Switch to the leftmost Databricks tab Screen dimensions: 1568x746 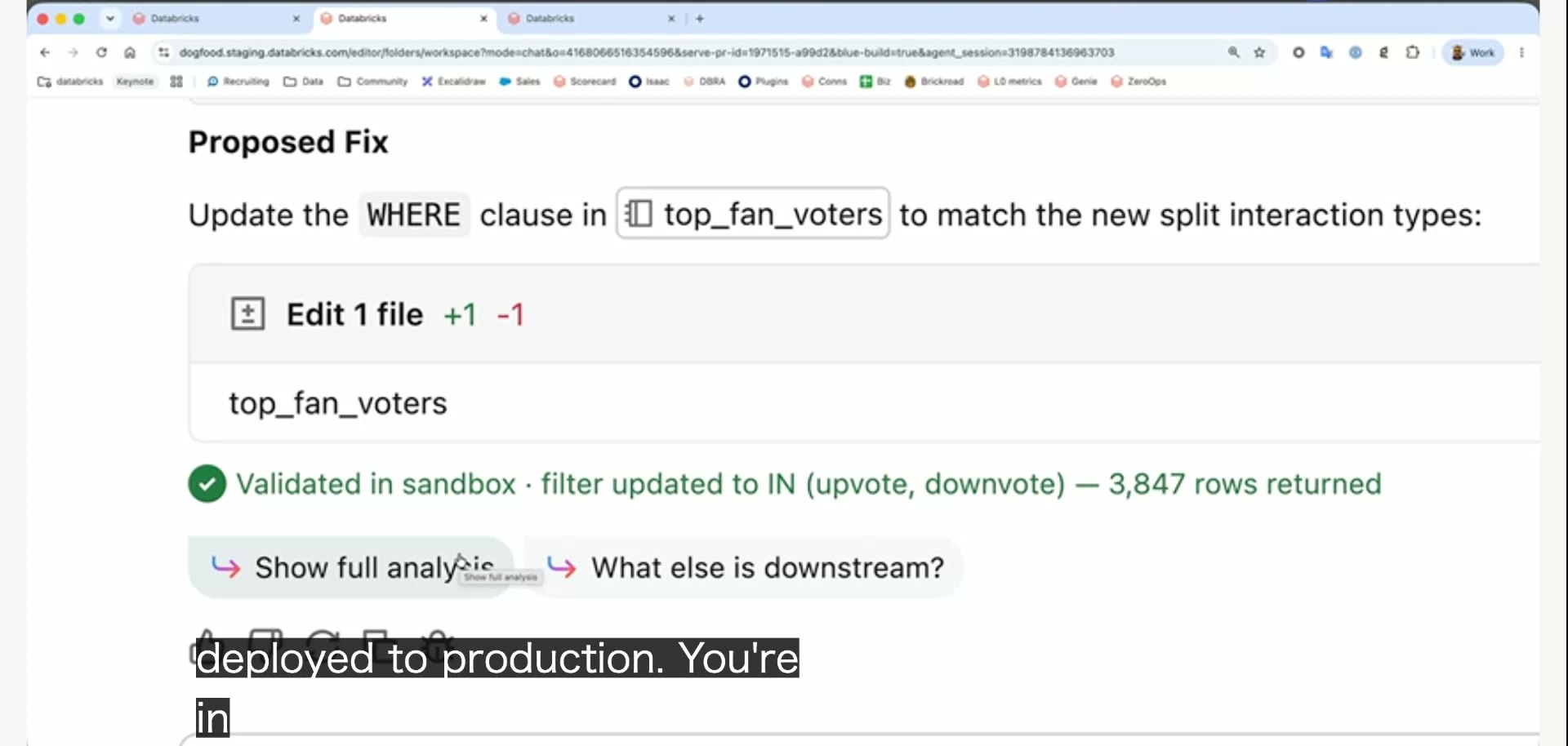pyautogui.click(x=216, y=18)
